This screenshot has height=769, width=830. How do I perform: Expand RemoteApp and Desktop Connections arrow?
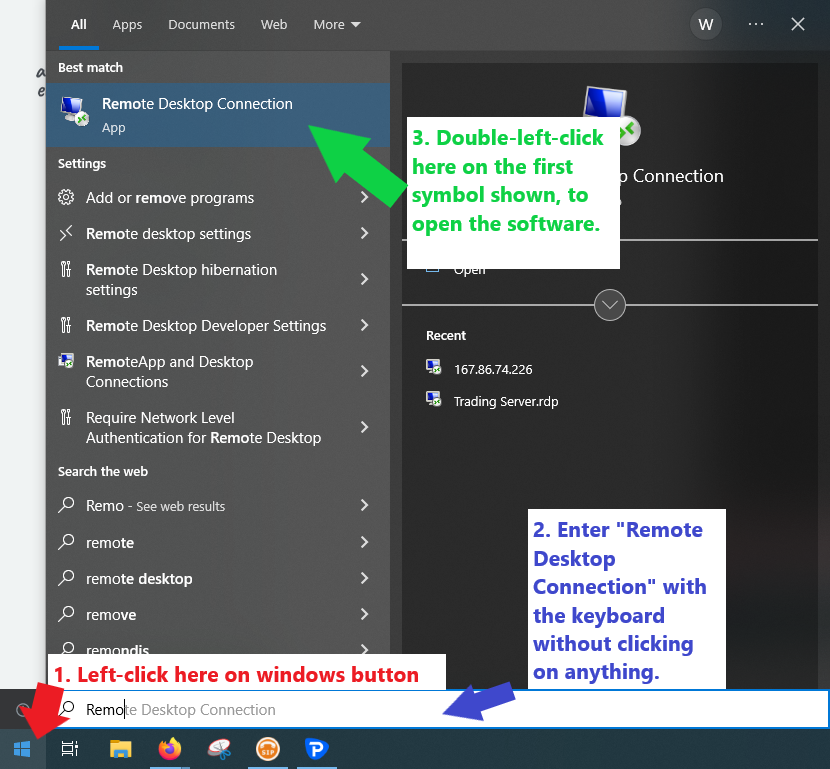[365, 371]
